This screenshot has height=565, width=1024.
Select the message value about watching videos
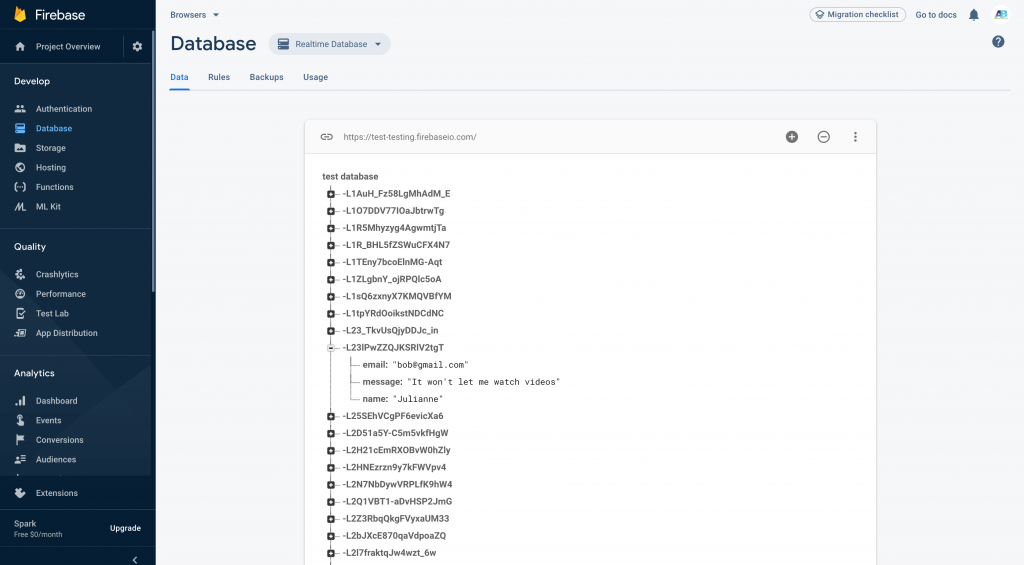(x=483, y=382)
